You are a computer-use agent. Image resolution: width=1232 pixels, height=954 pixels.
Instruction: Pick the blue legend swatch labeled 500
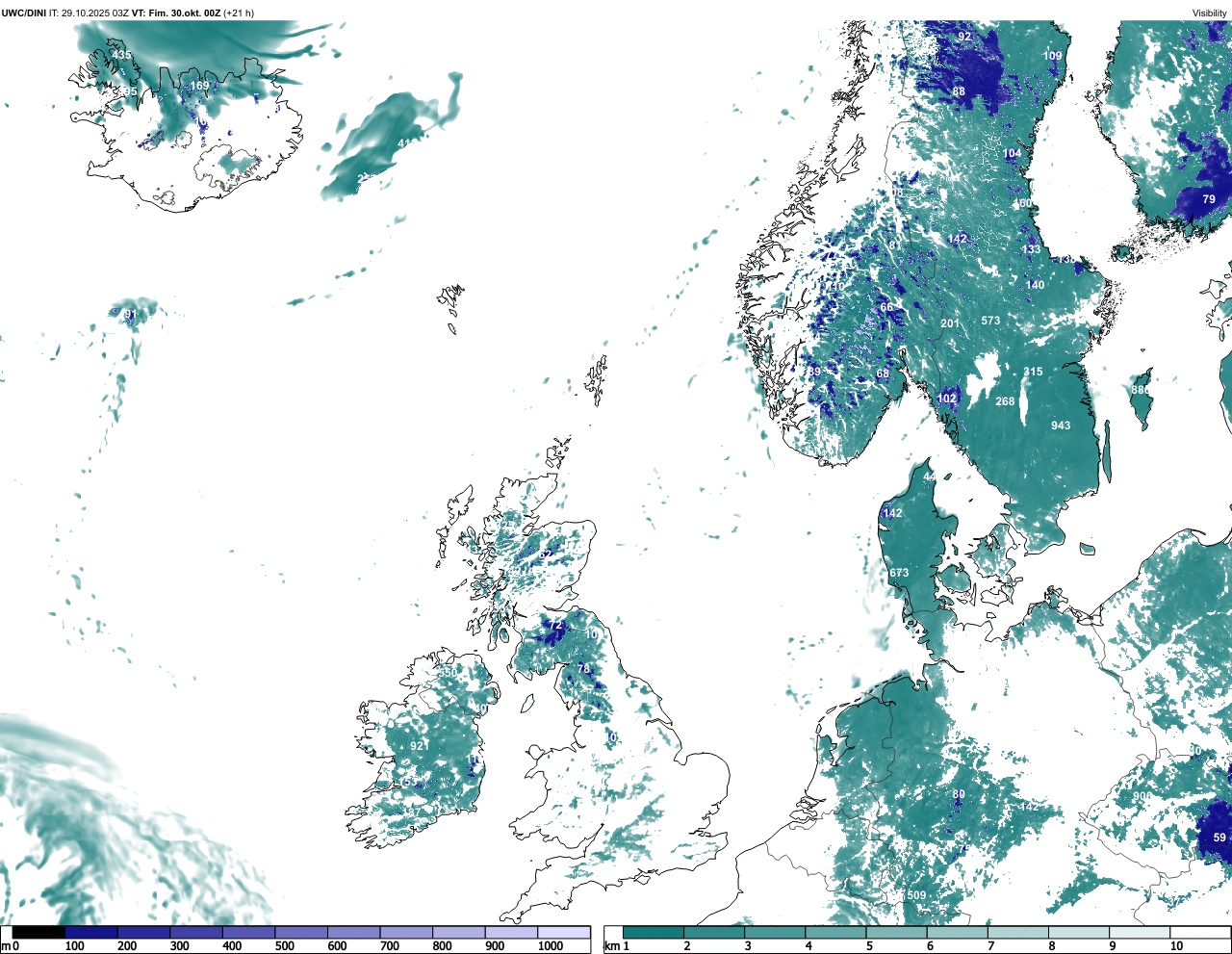click(x=301, y=933)
